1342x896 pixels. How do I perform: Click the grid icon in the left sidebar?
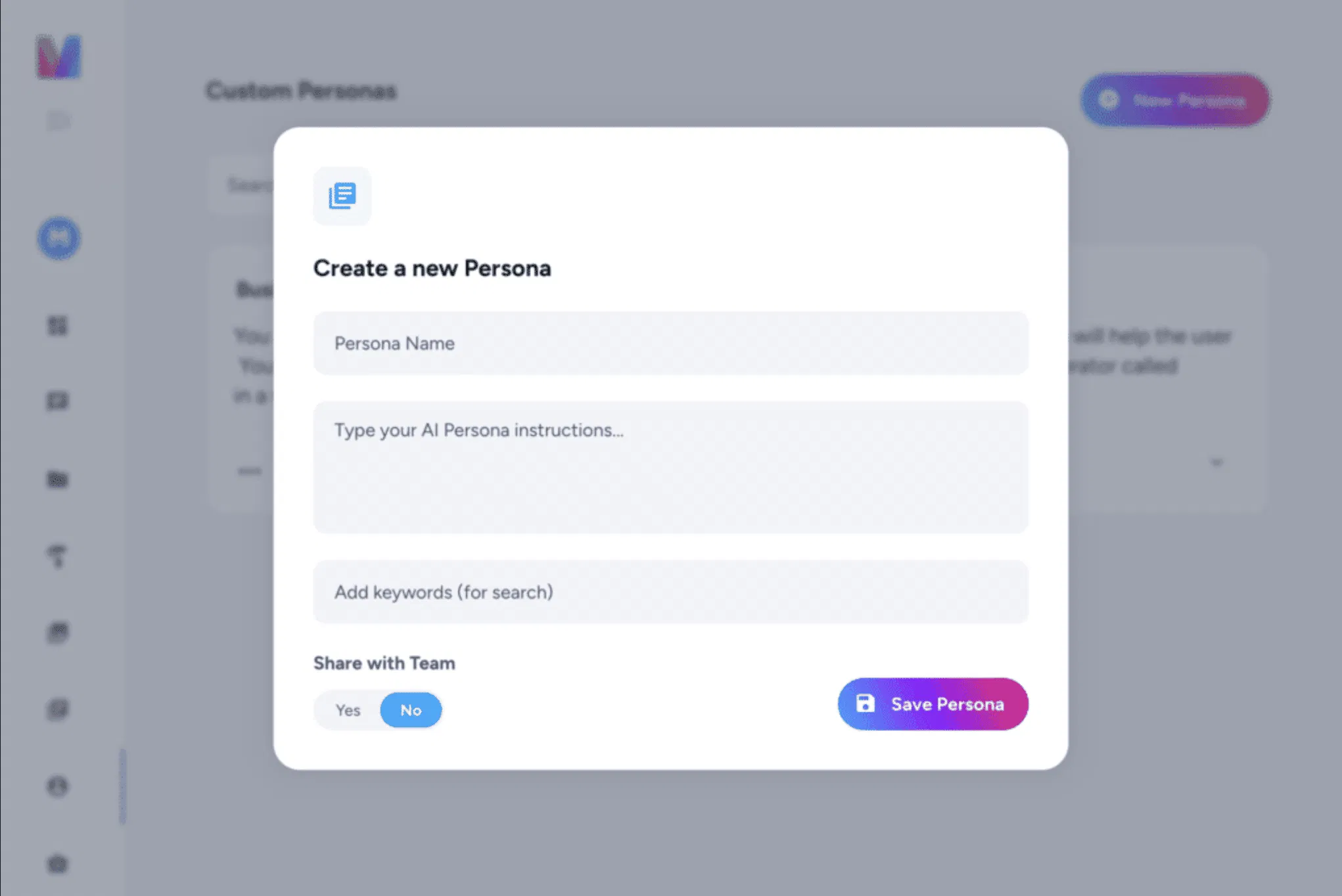click(58, 326)
